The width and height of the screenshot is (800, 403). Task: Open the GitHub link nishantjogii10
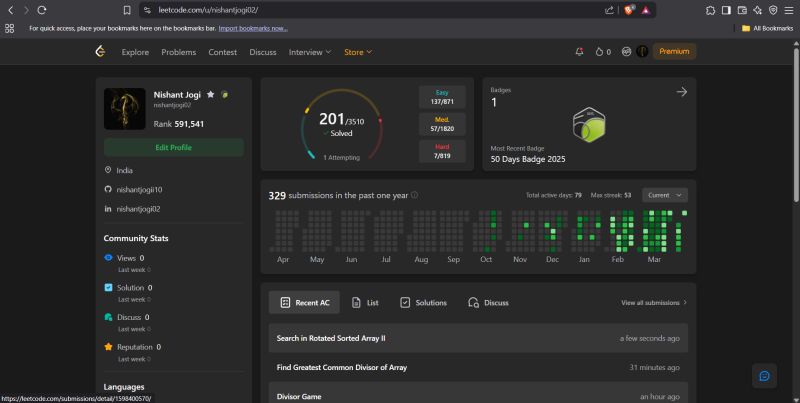139,190
